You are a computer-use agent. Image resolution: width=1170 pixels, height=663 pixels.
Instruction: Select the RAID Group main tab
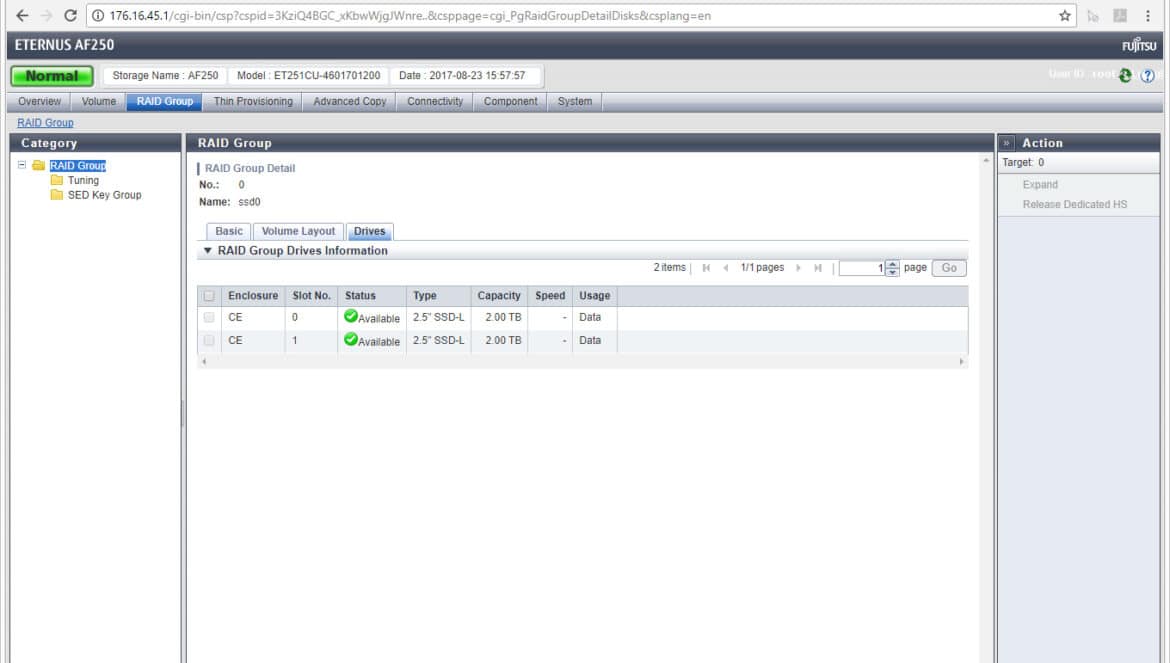click(164, 101)
